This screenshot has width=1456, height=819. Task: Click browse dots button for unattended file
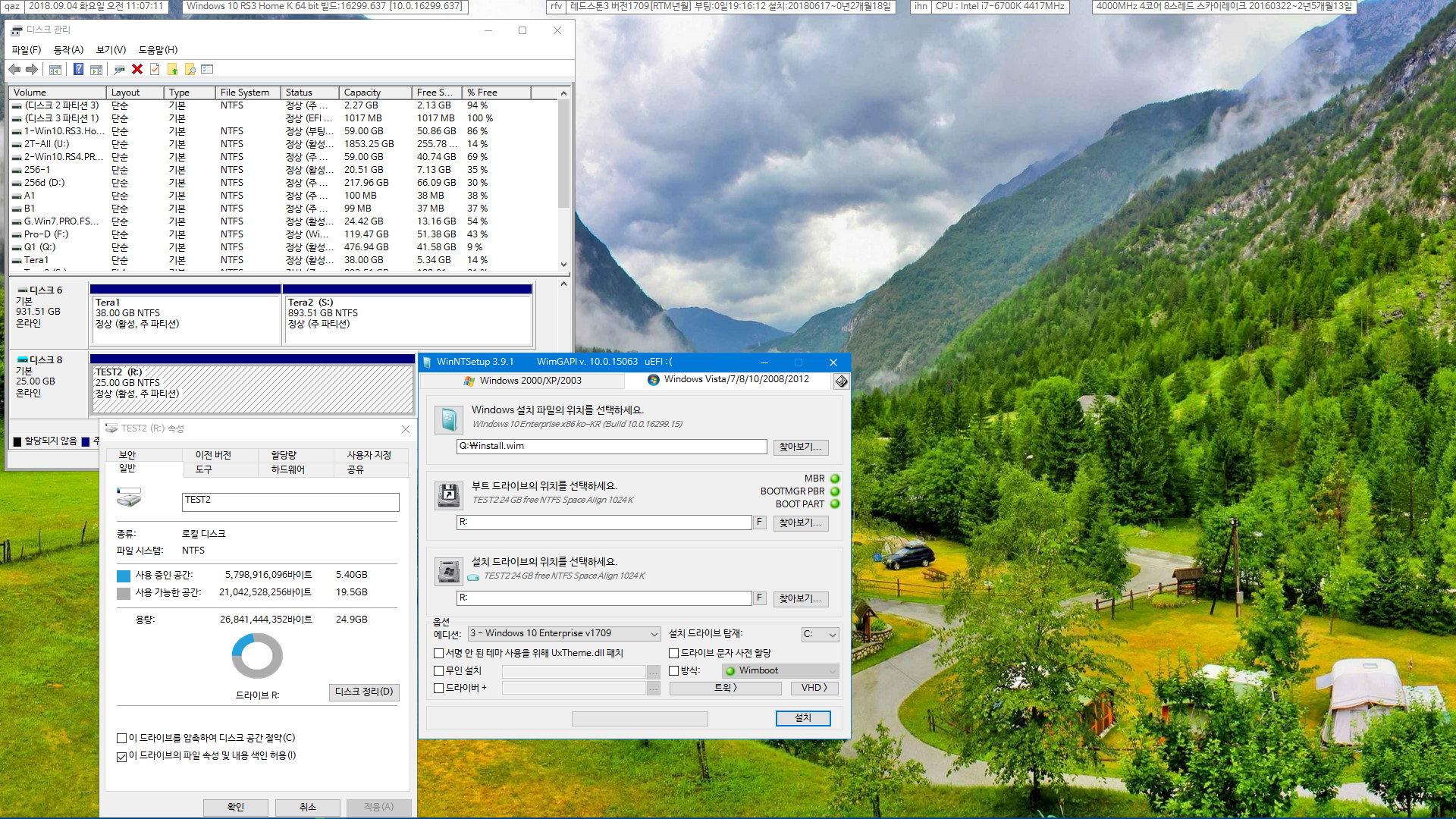coord(653,672)
